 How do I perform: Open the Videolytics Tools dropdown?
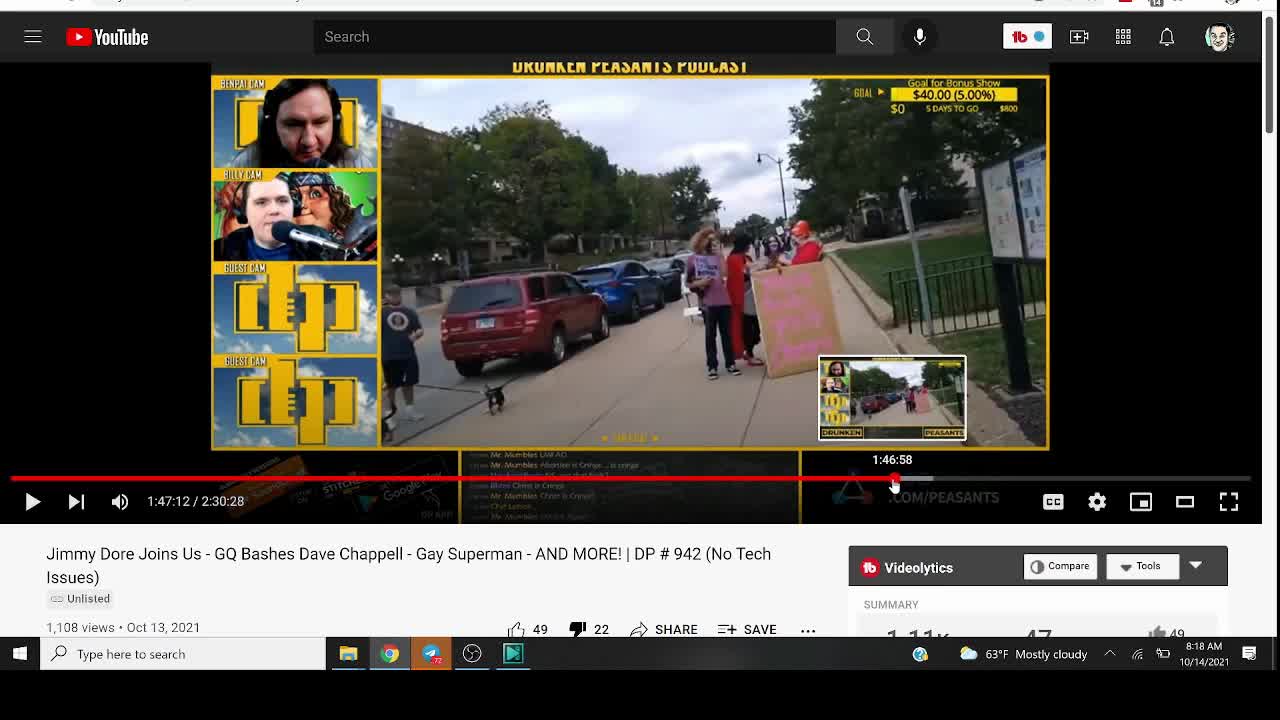1141,566
